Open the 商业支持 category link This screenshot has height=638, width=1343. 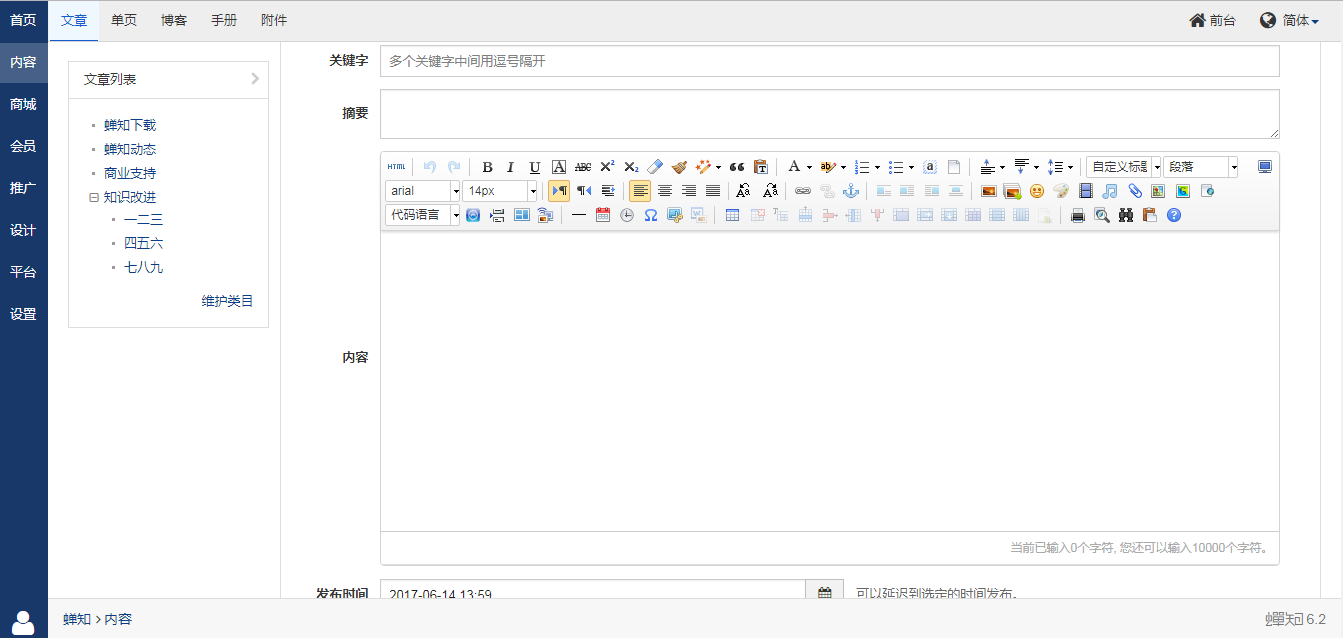[x=130, y=173]
